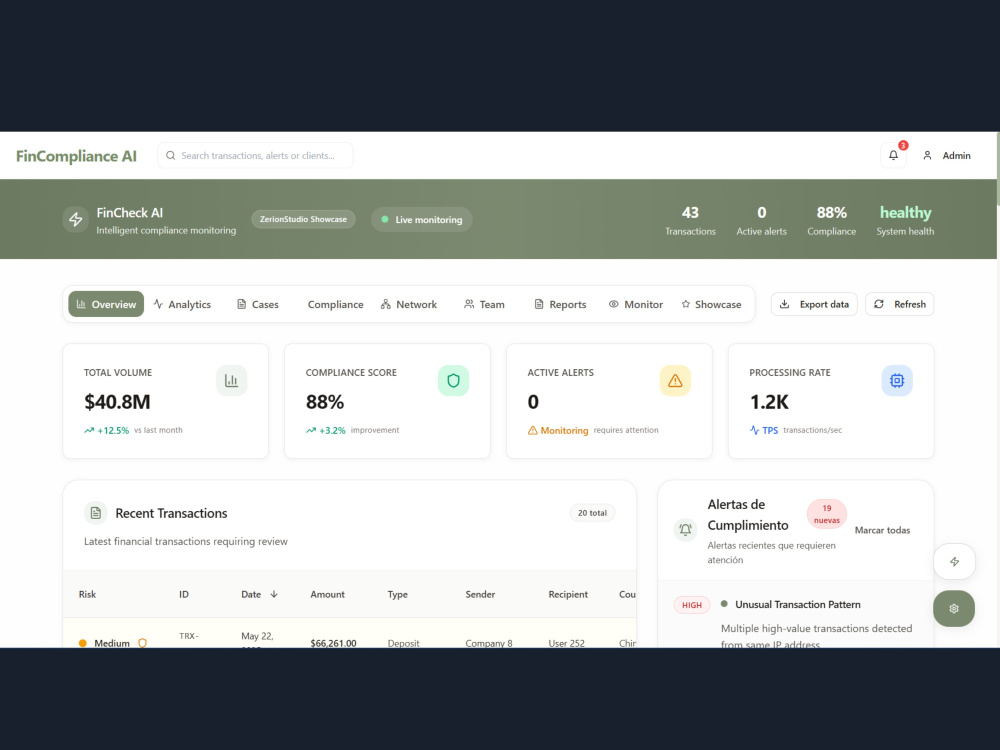Screen dimensions: 1000x750
Task: Click the Unusual Transaction Pattern alert title
Action: 798,605
